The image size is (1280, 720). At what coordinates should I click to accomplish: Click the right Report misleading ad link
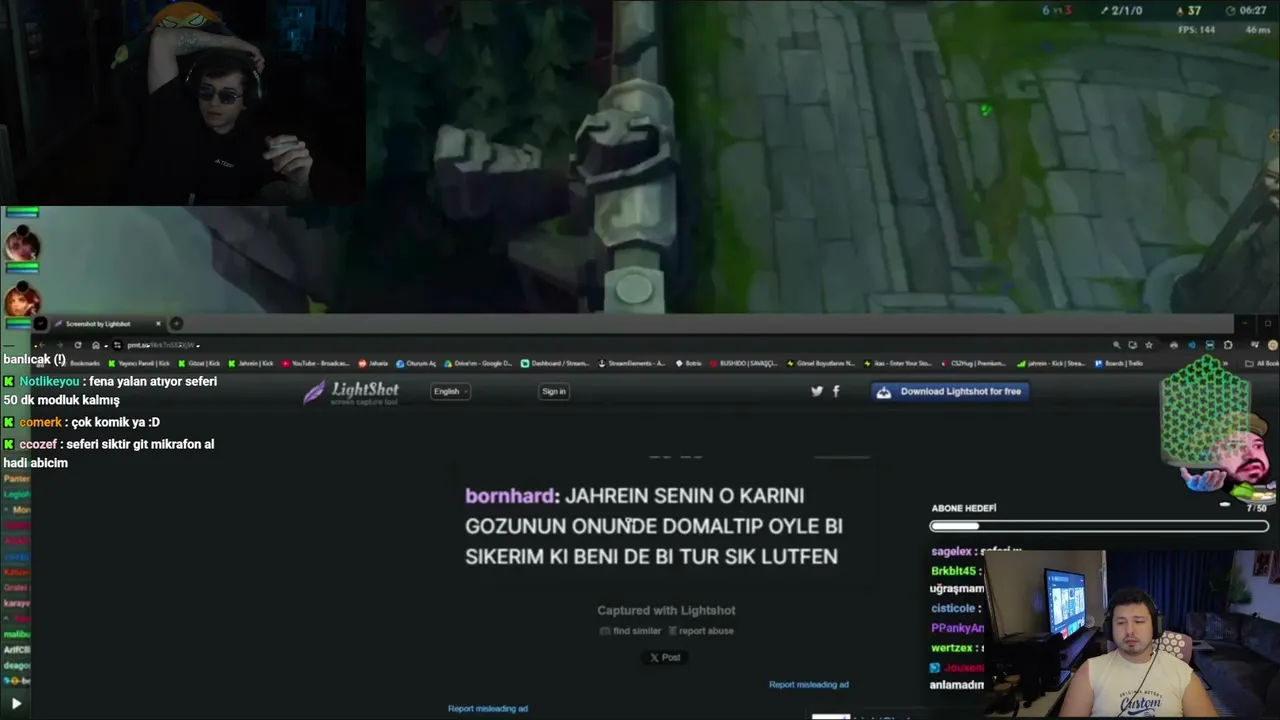[x=809, y=685]
